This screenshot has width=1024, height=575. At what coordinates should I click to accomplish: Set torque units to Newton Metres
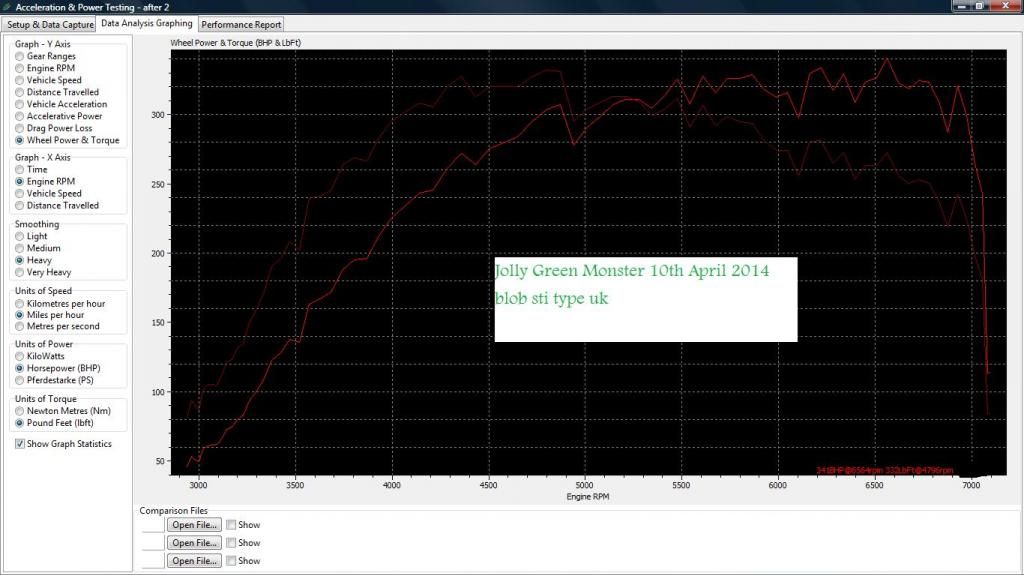20,411
